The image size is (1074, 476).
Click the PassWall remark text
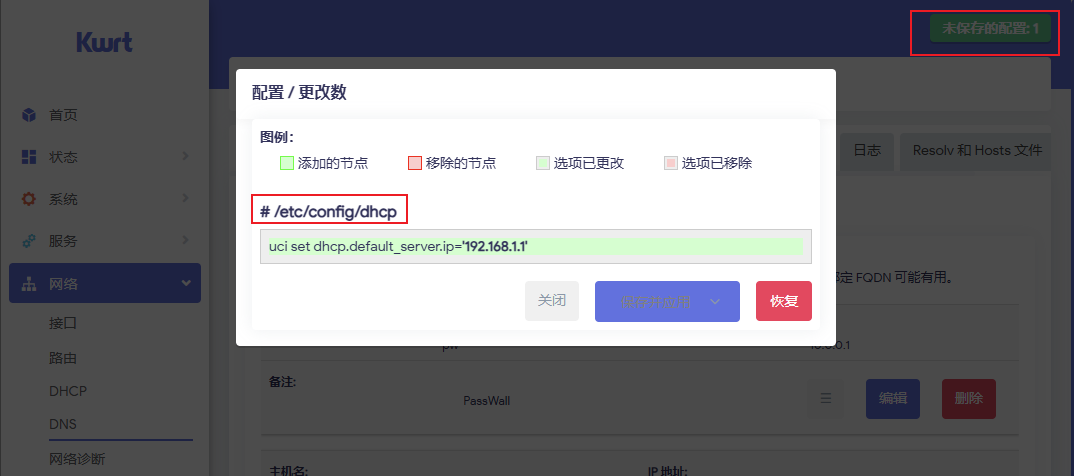[x=486, y=401]
